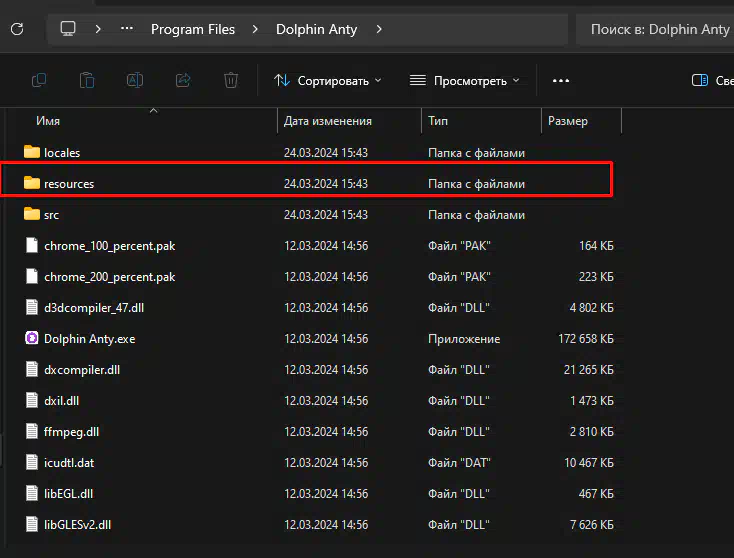
Task: Click the This PC monitor icon
Action: coord(68,29)
